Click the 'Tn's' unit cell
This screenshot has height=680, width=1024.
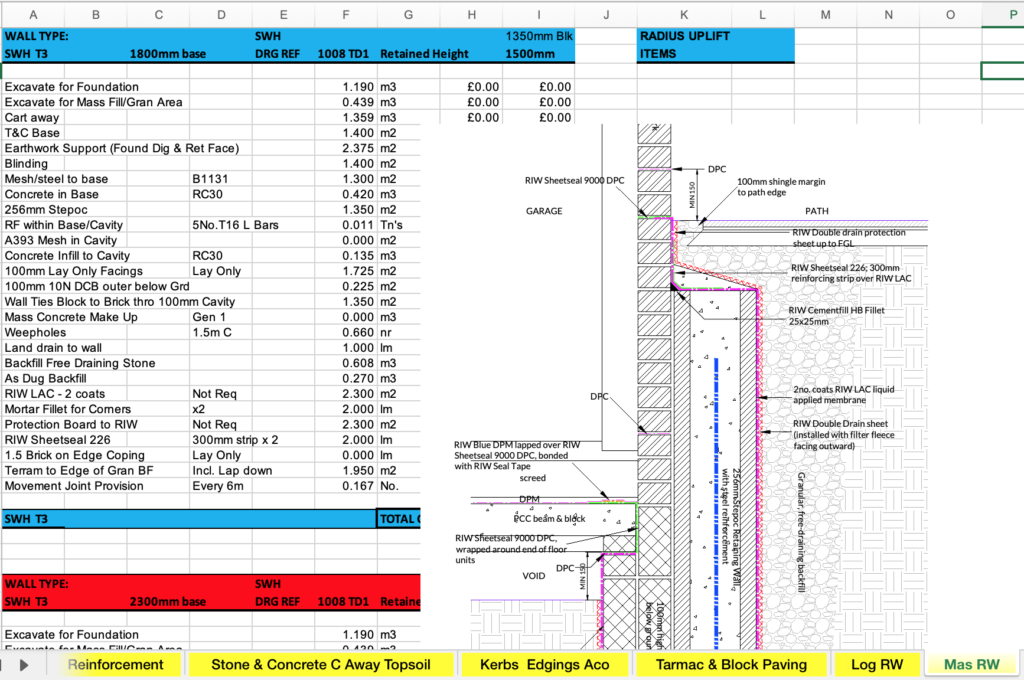pos(398,225)
